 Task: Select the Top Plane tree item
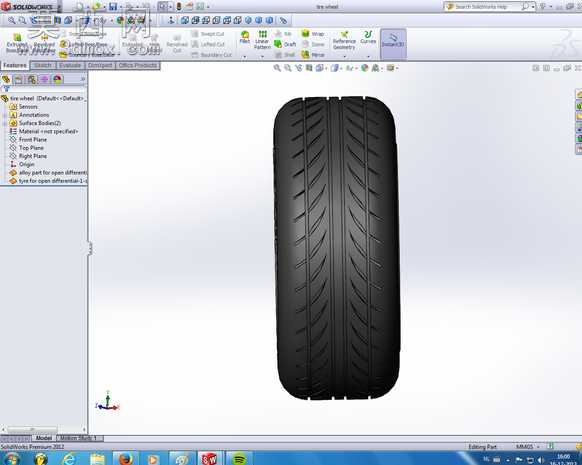[27, 148]
